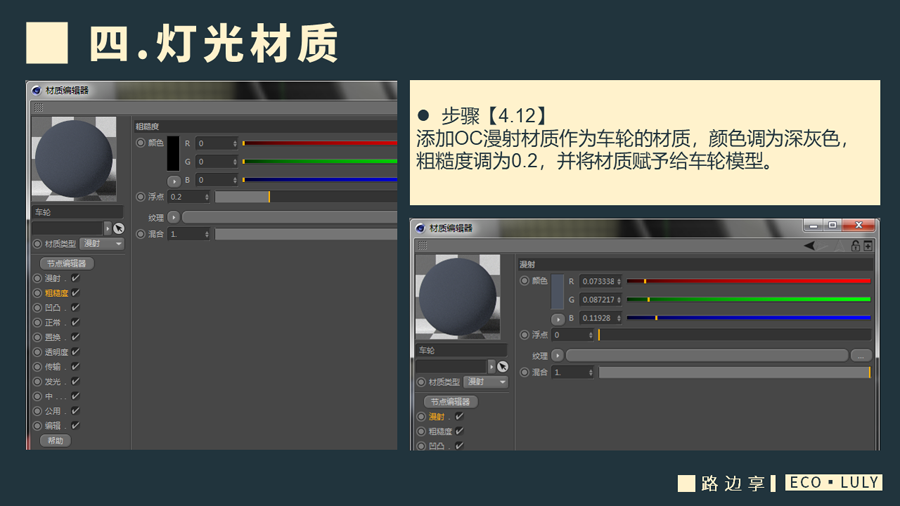Click the grip icon at top-left of the roughness editor
The image size is (900, 506).
[x=38, y=107]
